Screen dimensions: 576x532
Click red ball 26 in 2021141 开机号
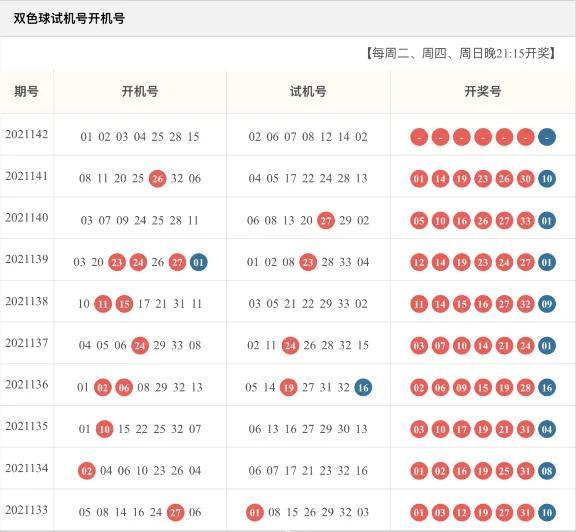coord(158,179)
